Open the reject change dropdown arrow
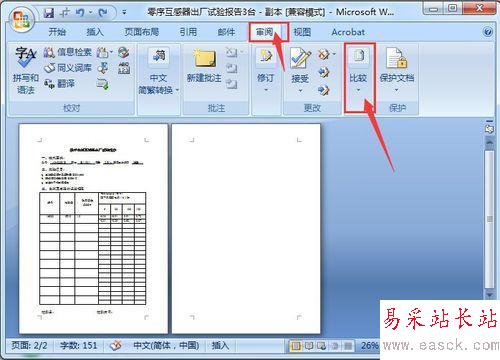500x360 pixels. pos(334,54)
